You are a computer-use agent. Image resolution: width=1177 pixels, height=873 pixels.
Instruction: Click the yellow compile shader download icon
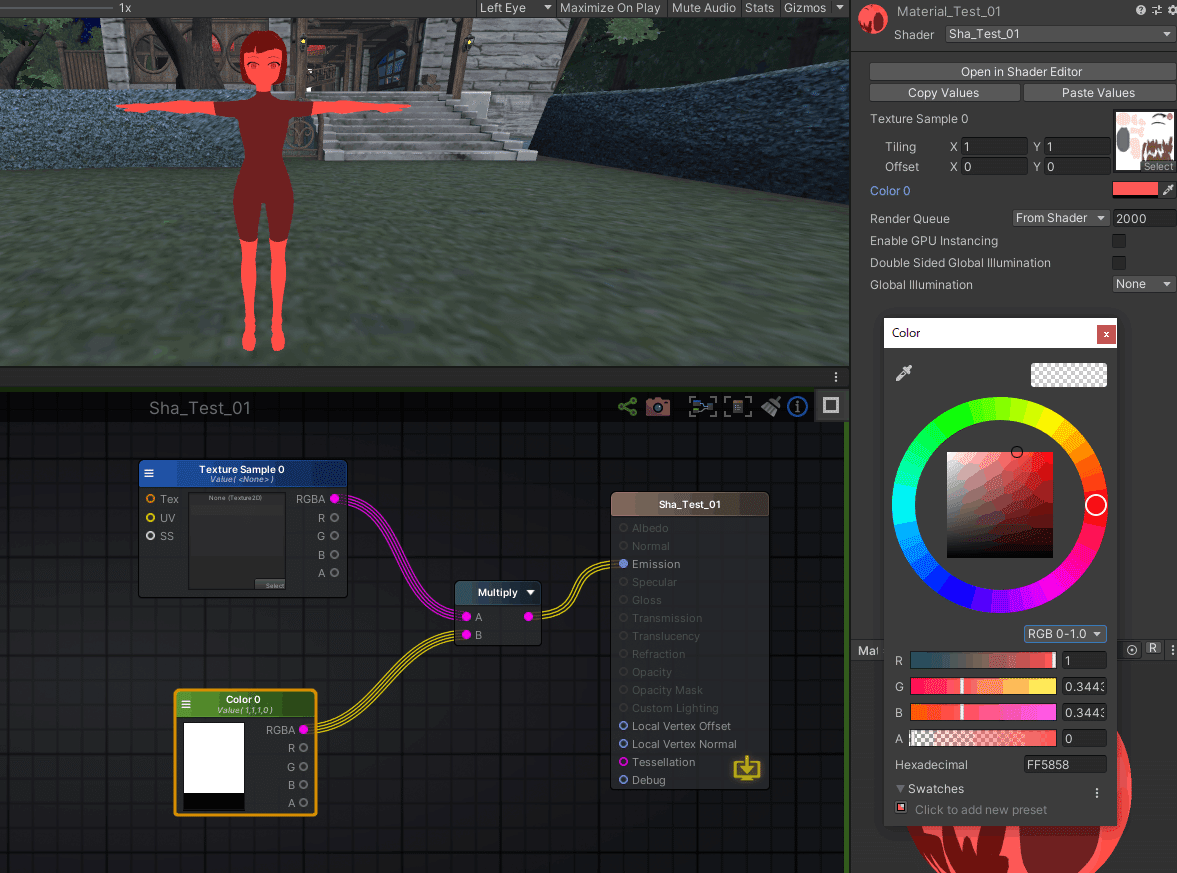click(x=747, y=768)
